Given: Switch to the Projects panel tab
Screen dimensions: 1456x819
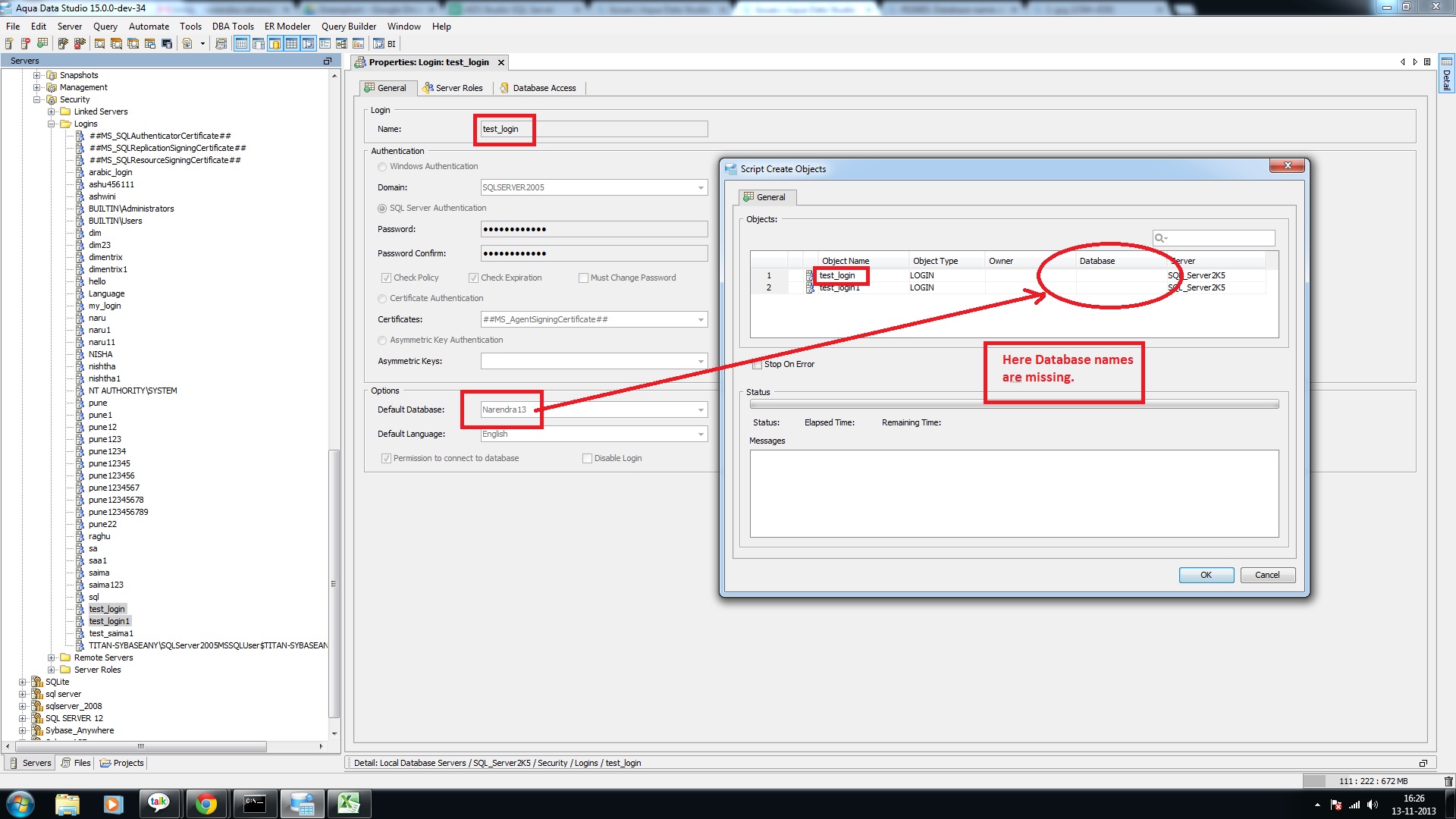Looking at the screenshot, I should pos(122,763).
